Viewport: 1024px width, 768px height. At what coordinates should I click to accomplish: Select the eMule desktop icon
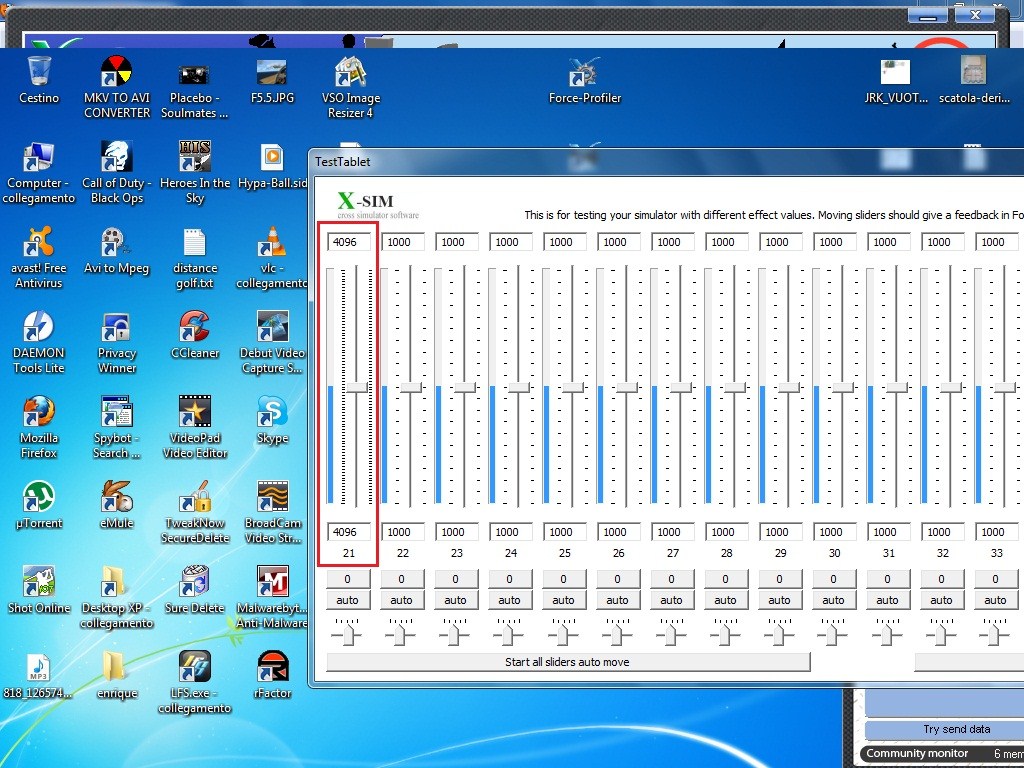click(116, 497)
